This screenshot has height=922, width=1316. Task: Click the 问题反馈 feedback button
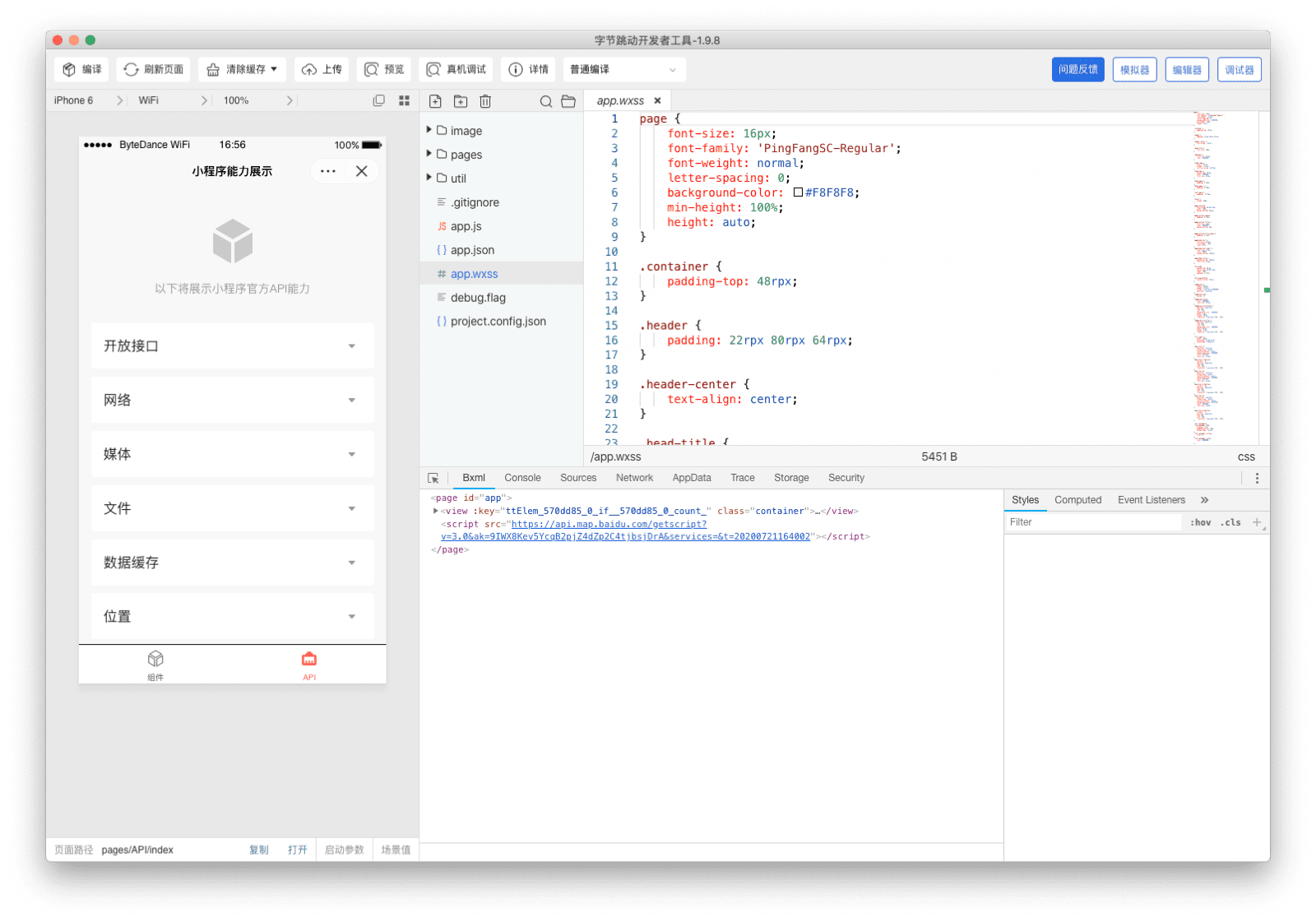1077,69
